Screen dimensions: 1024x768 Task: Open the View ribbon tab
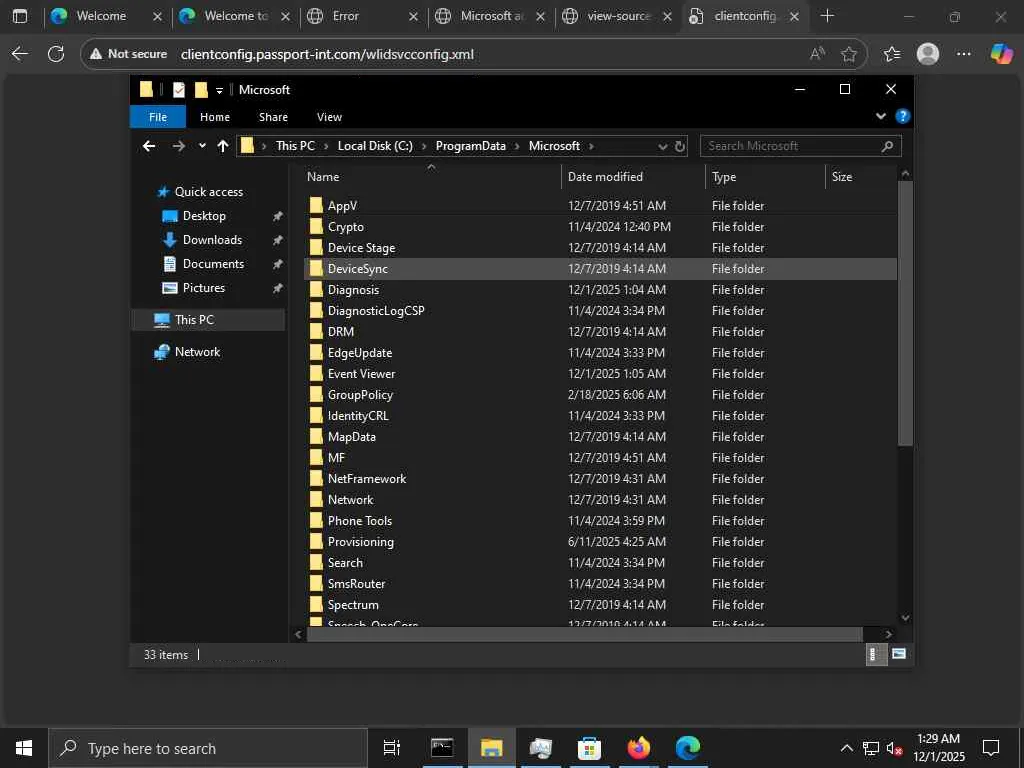point(329,117)
